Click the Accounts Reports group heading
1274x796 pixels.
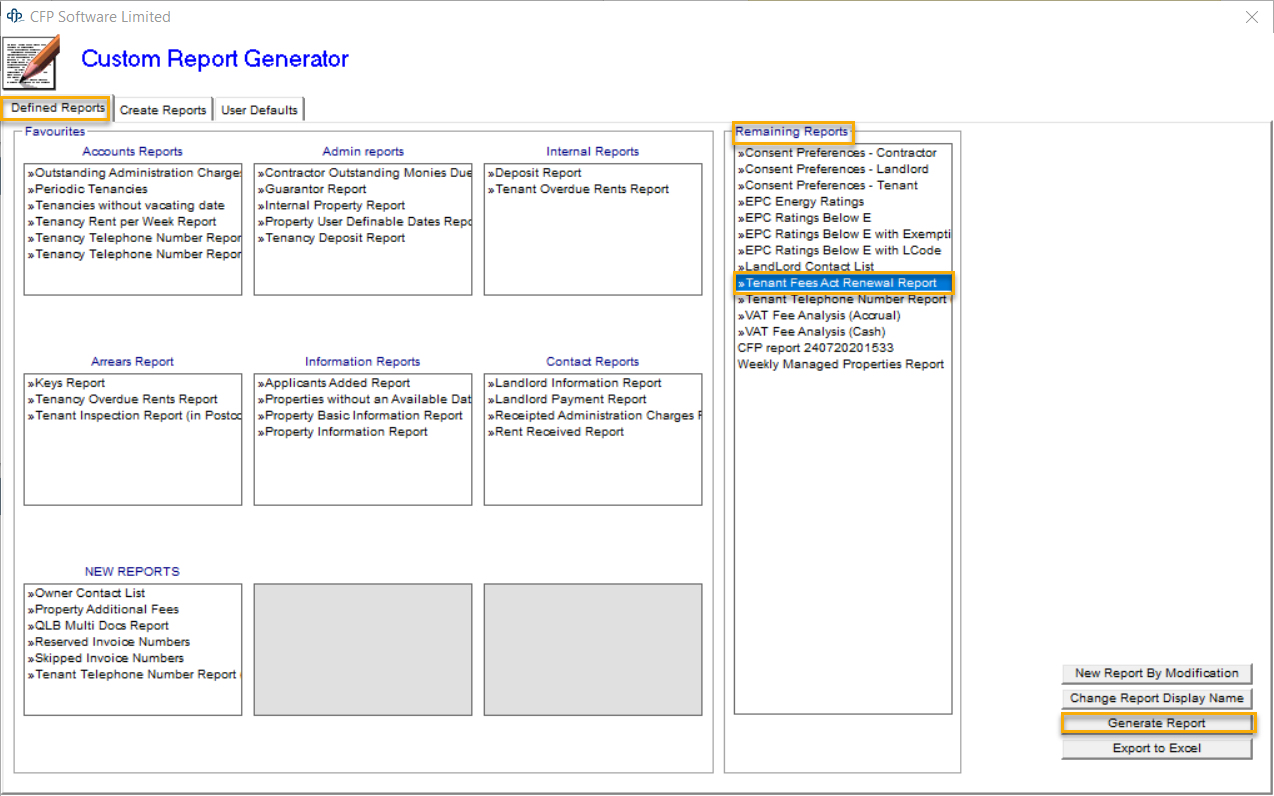click(132, 152)
